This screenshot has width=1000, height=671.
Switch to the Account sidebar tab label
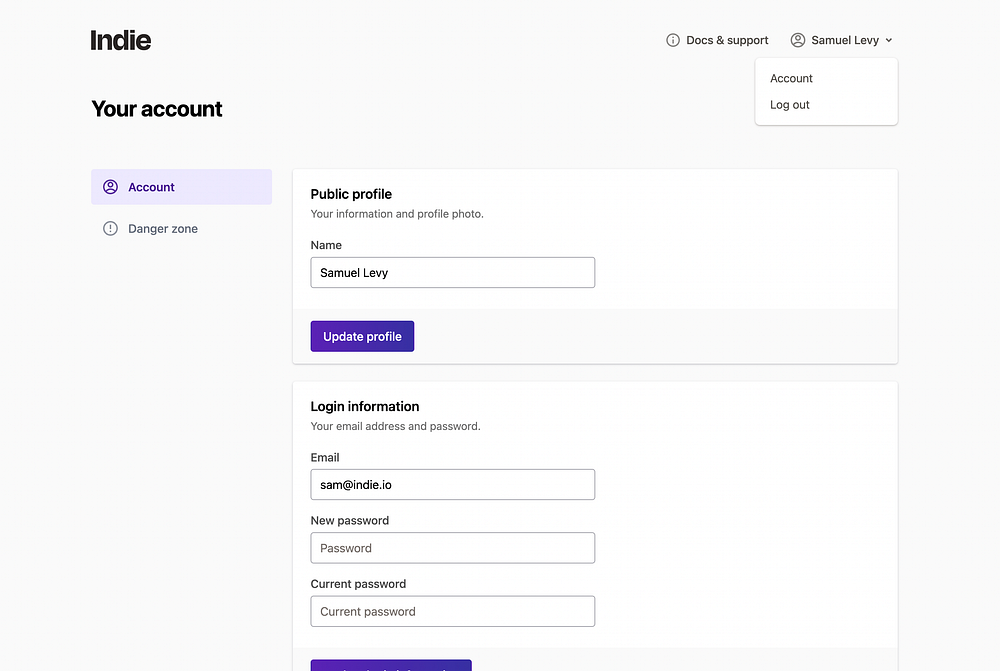151,187
